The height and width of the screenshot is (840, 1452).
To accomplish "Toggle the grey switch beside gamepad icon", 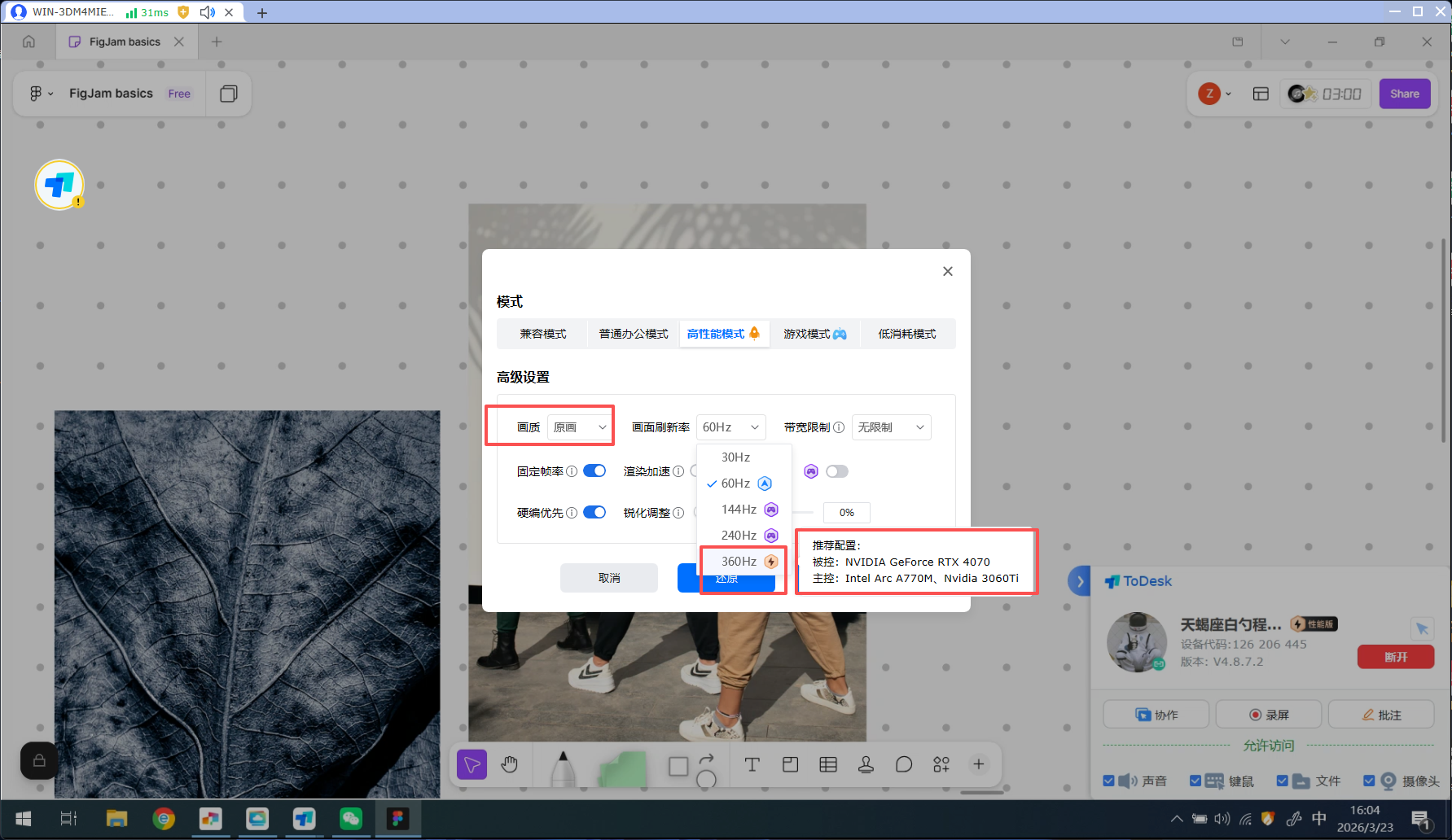I will click(837, 471).
